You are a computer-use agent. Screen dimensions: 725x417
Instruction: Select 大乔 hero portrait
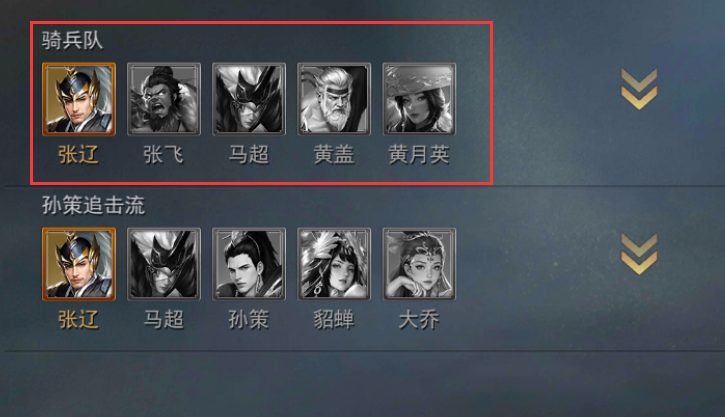(x=419, y=264)
